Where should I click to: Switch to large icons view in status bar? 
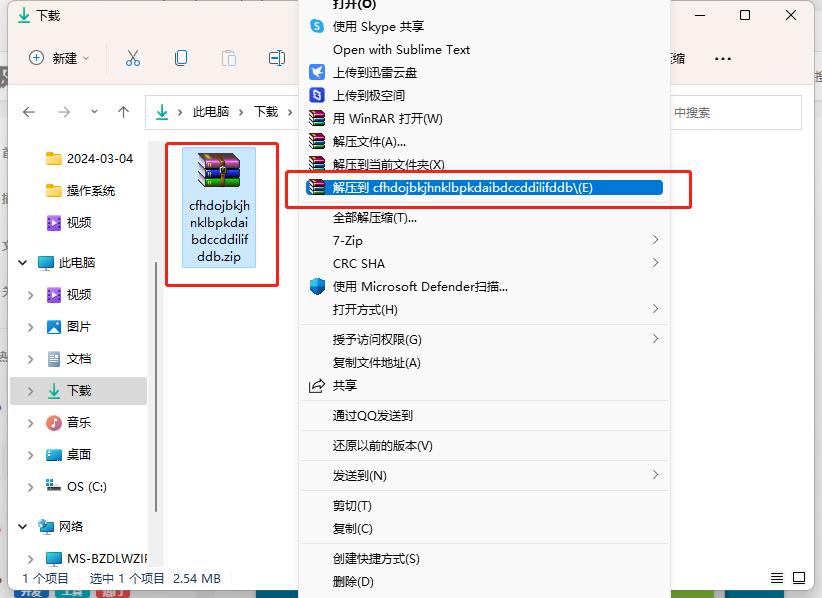(x=798, y=578)
